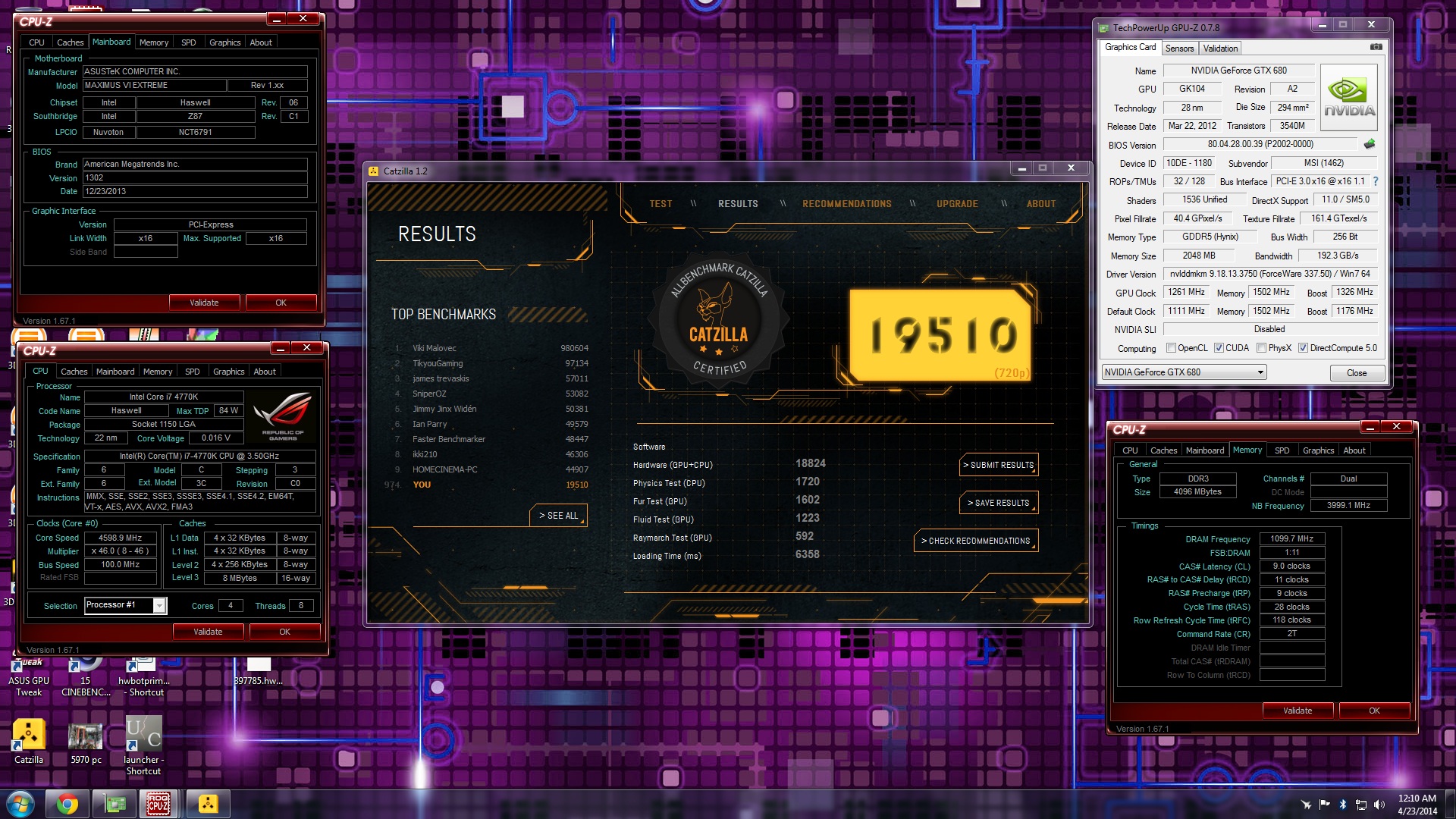Viewport: 1456px width, 819px height.
Task: Click Validate in CPU-Z CPU window
Action: click(x=208, y=632)
